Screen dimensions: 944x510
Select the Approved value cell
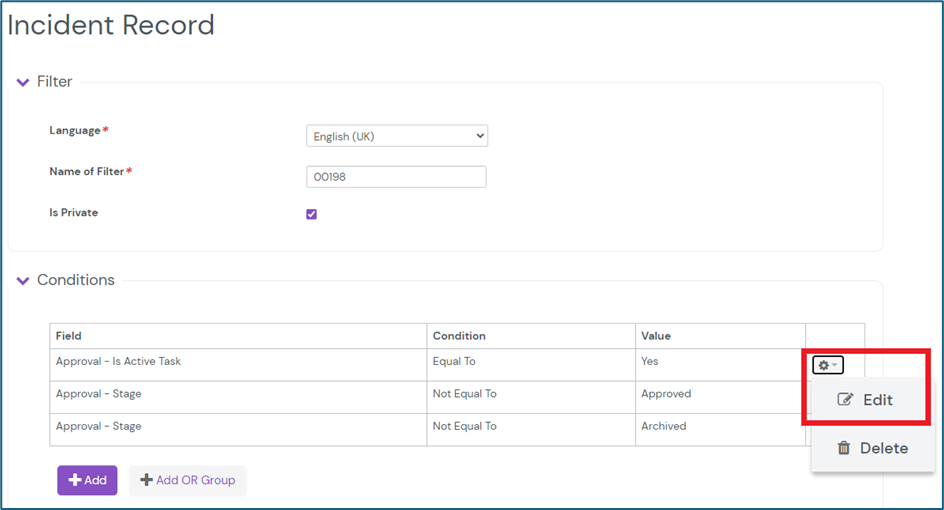coord(666,394)
